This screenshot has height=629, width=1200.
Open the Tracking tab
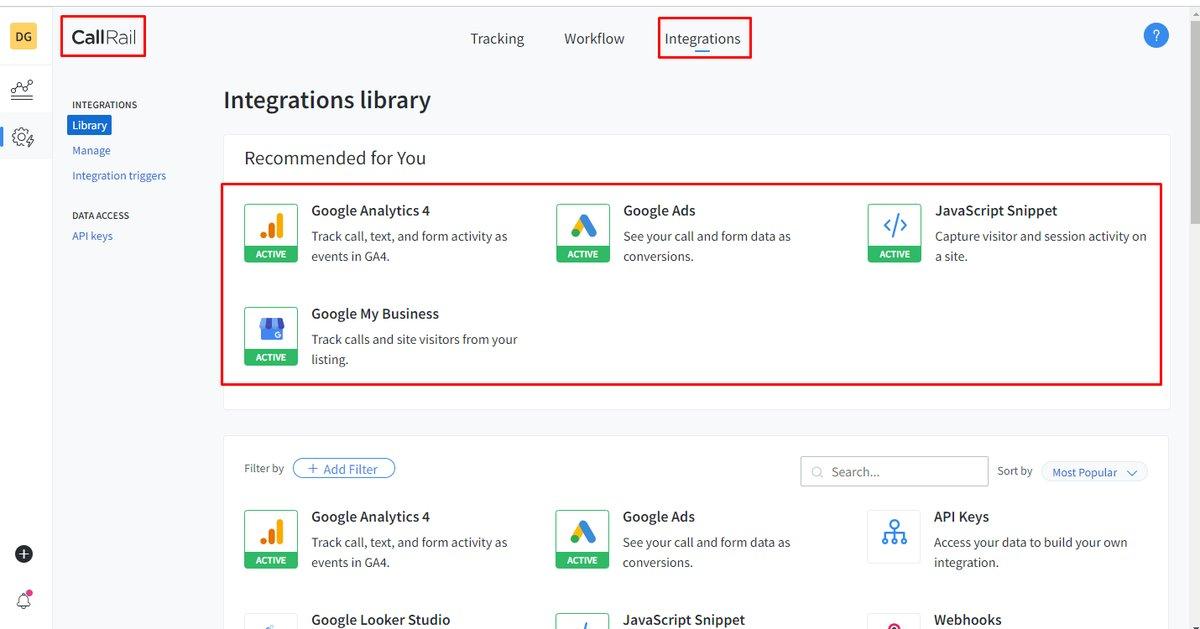coord(497,39)
